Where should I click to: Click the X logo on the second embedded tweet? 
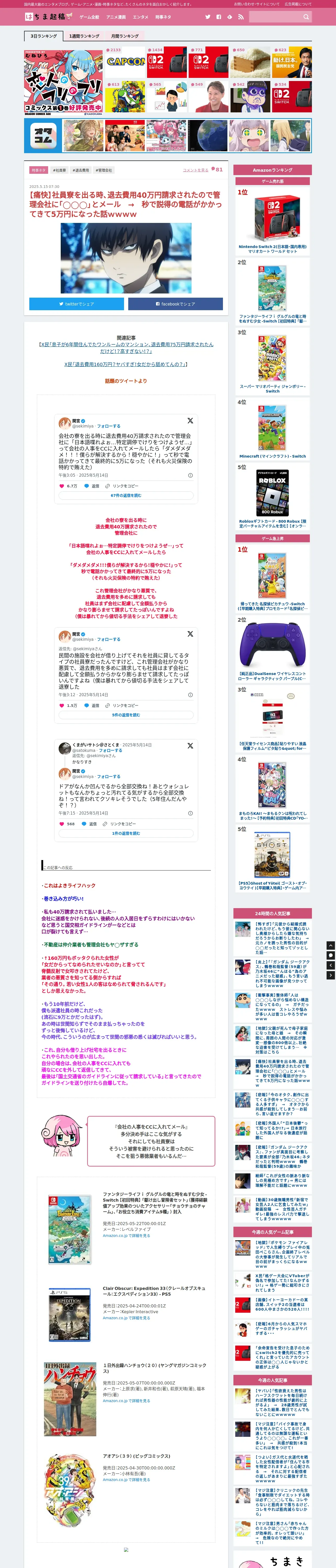190,634
